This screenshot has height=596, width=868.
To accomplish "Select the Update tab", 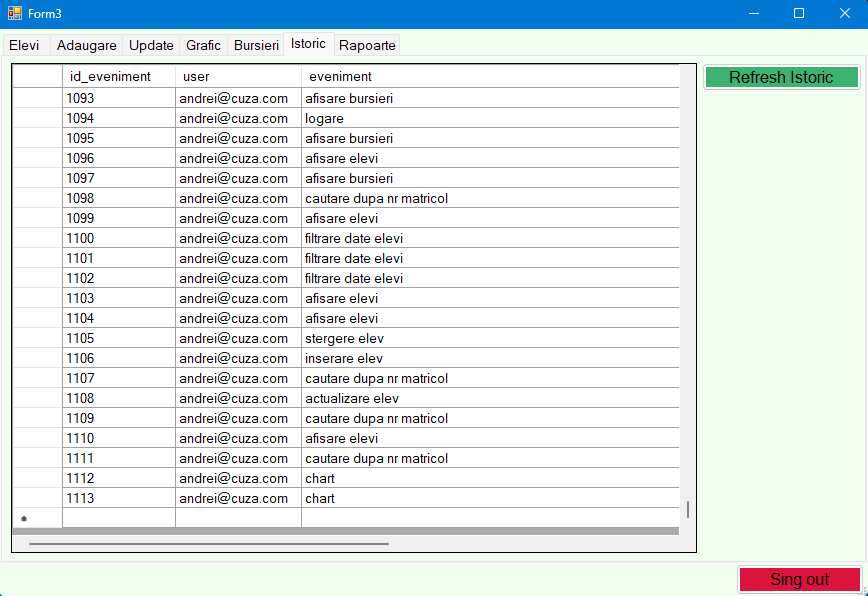I will click(151, 45).
